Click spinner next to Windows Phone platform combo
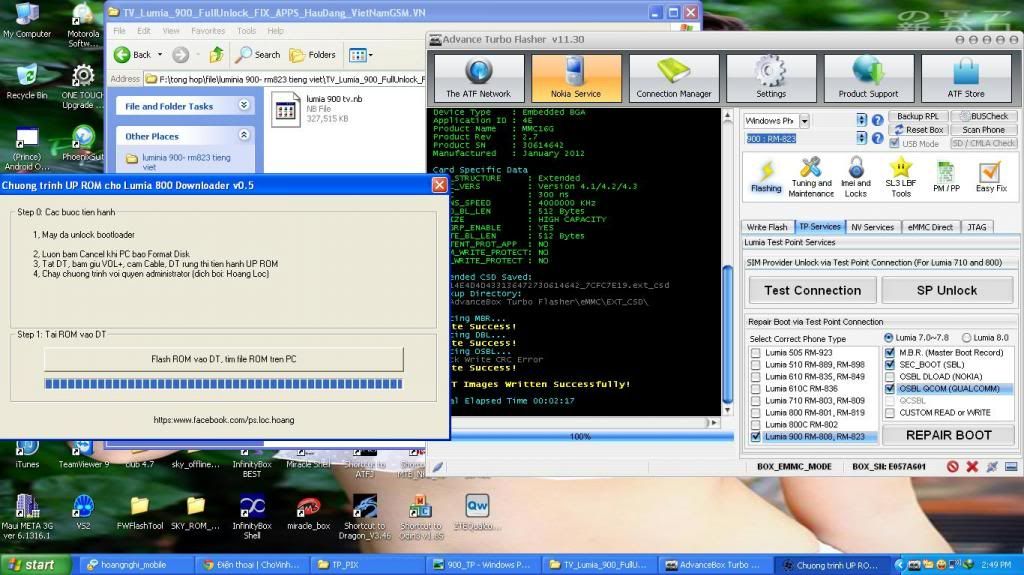Screen dimensions: 1024x575 point(861,120)
